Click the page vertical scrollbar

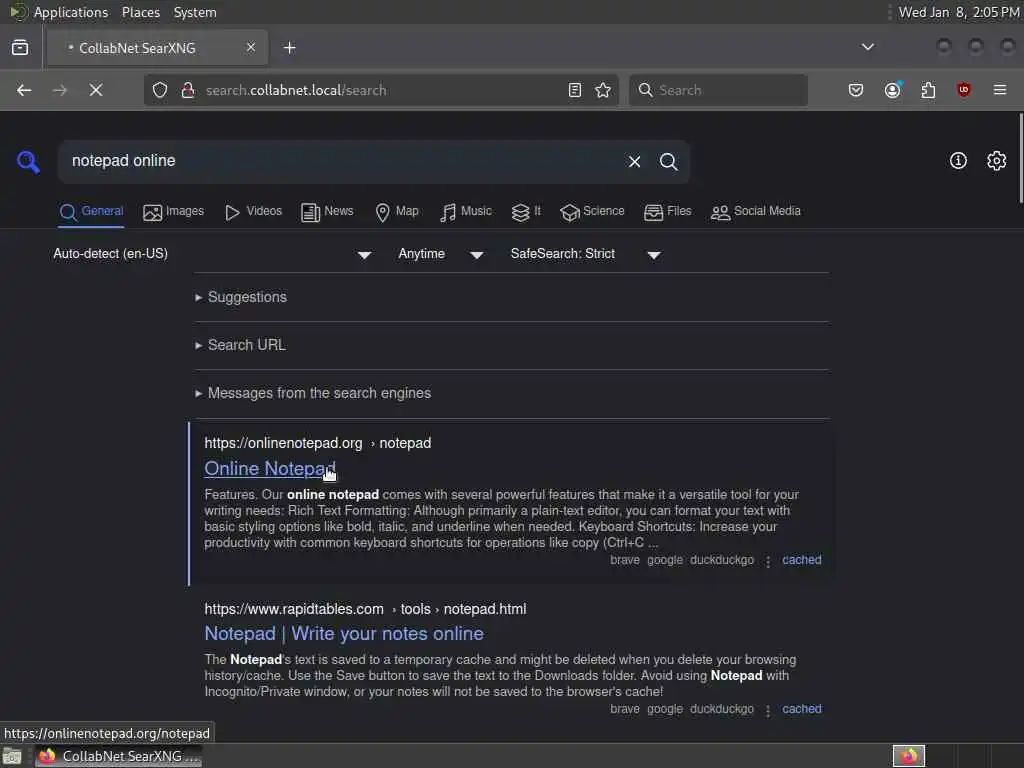1020,158
